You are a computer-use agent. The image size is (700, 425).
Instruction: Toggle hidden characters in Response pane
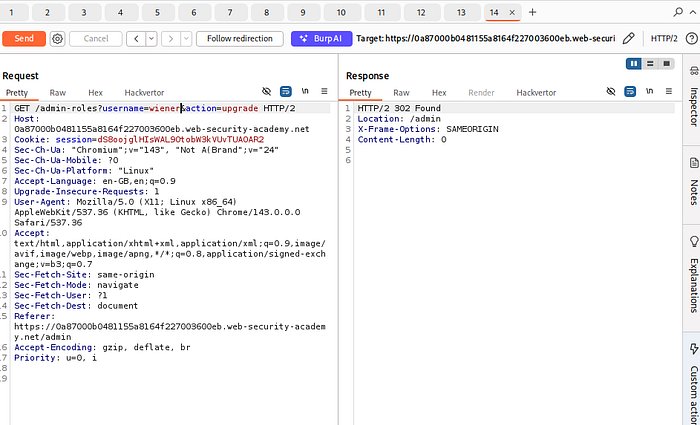(611, 92)
